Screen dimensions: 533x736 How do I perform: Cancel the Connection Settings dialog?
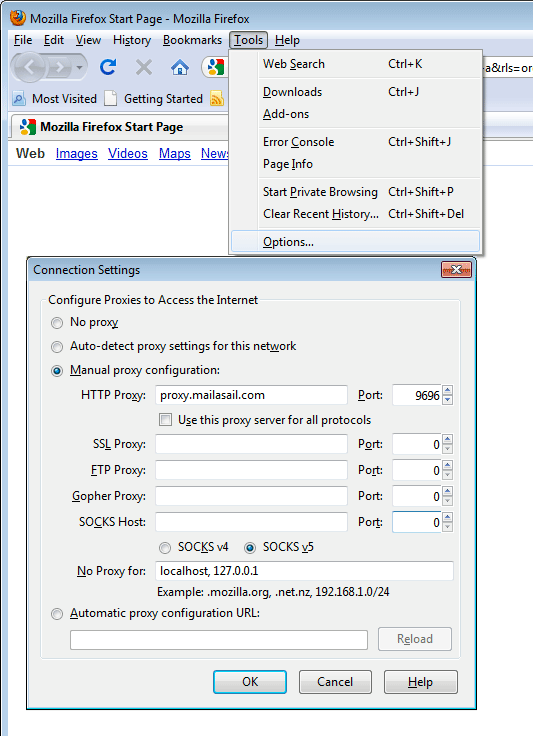335,682
